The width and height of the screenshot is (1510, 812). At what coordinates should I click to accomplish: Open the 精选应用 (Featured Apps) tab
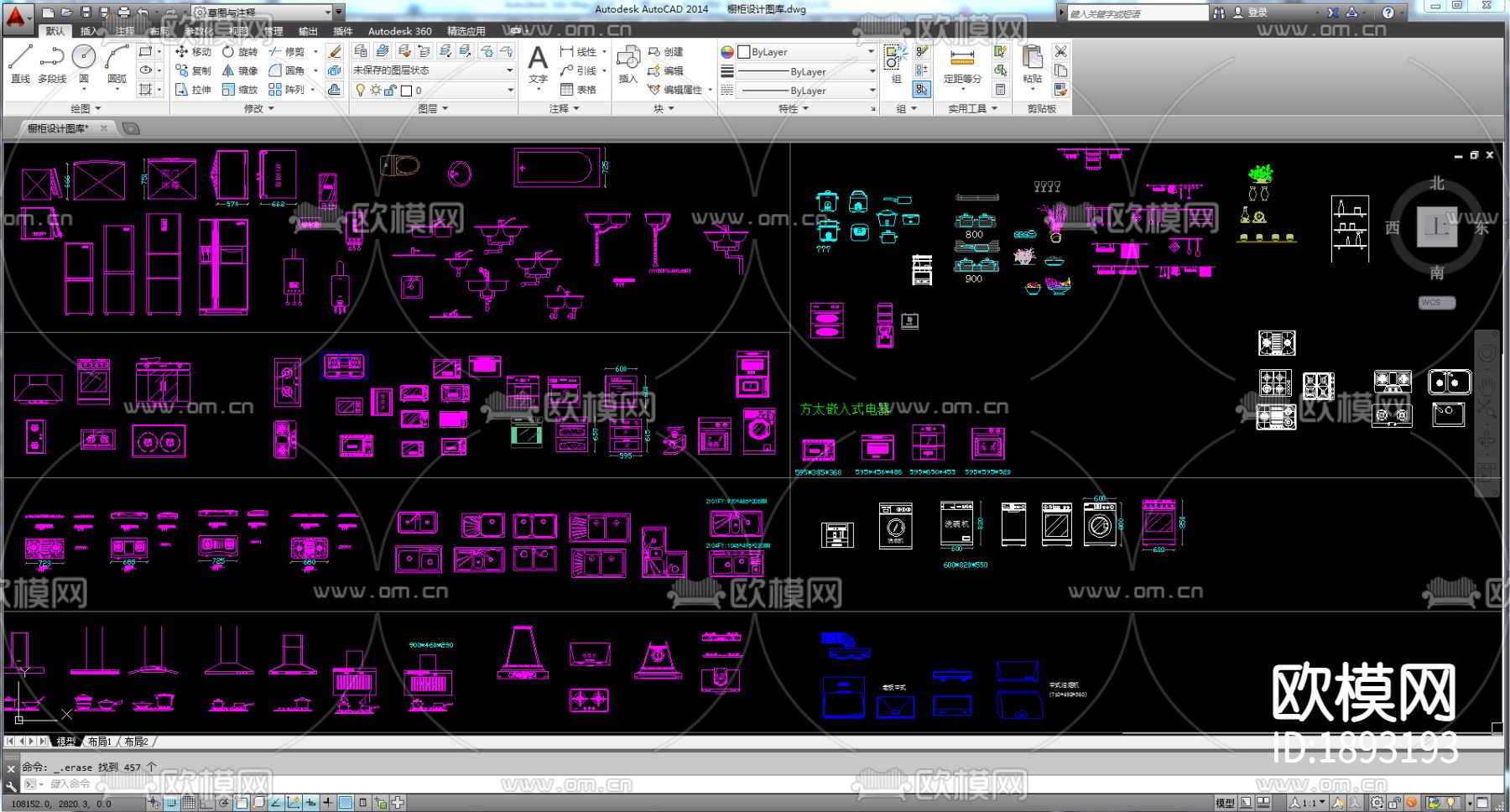[466, 31]
